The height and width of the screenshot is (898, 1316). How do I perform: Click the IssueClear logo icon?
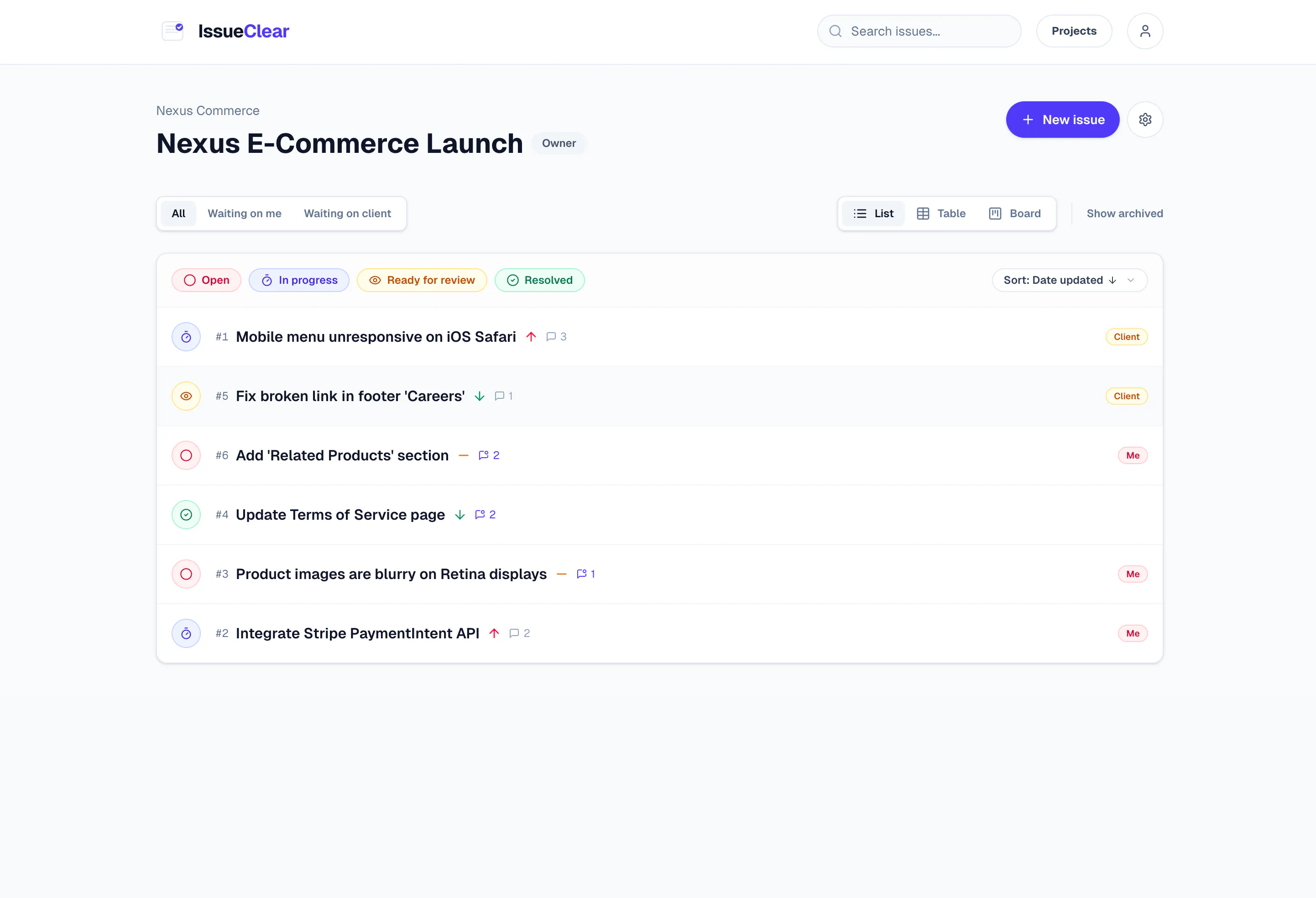(172, 31)
